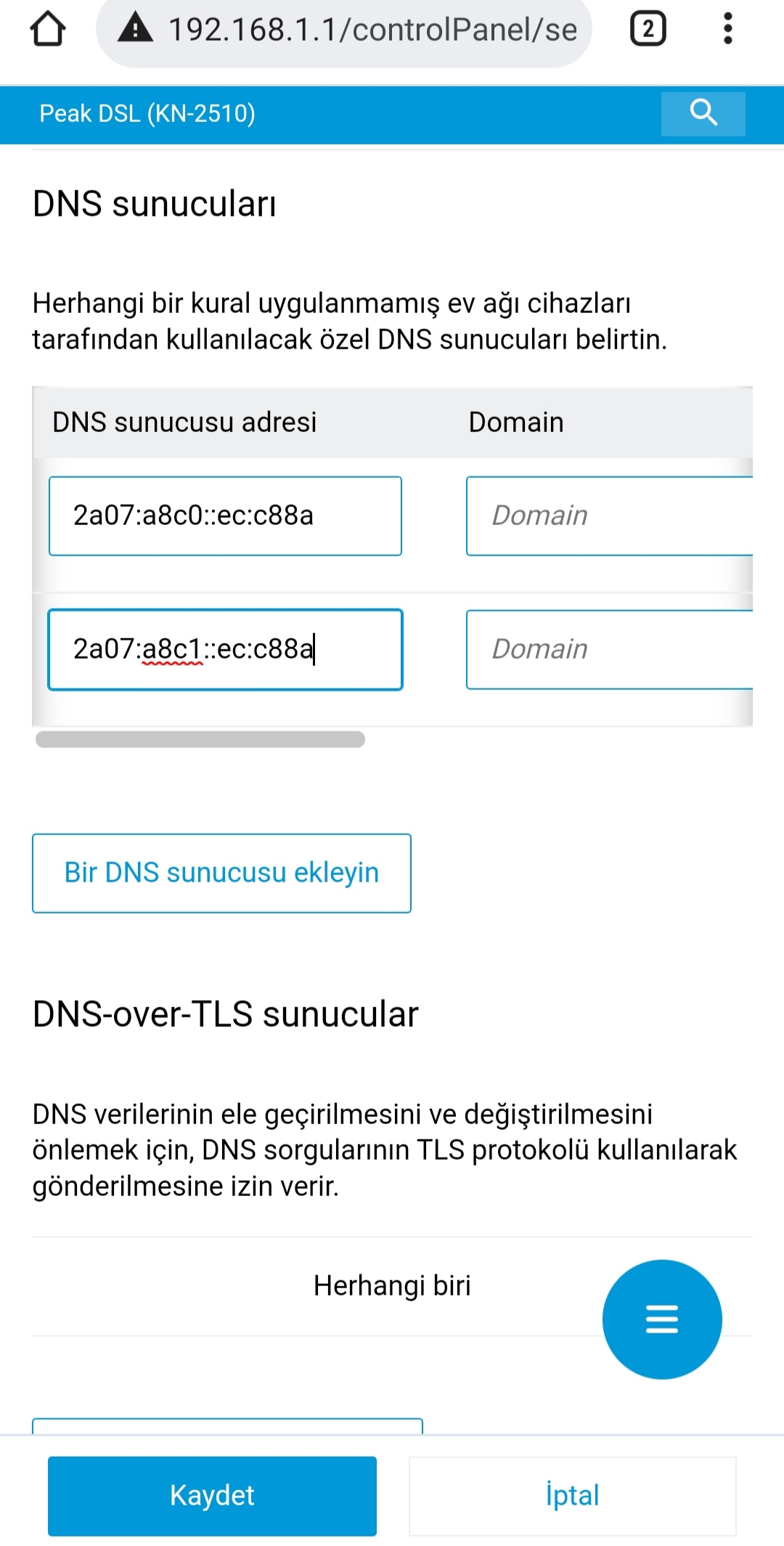This screenshot has height=1546, width=784.
Task: Click the Domain column header
Action: click(x=516, y=422)
